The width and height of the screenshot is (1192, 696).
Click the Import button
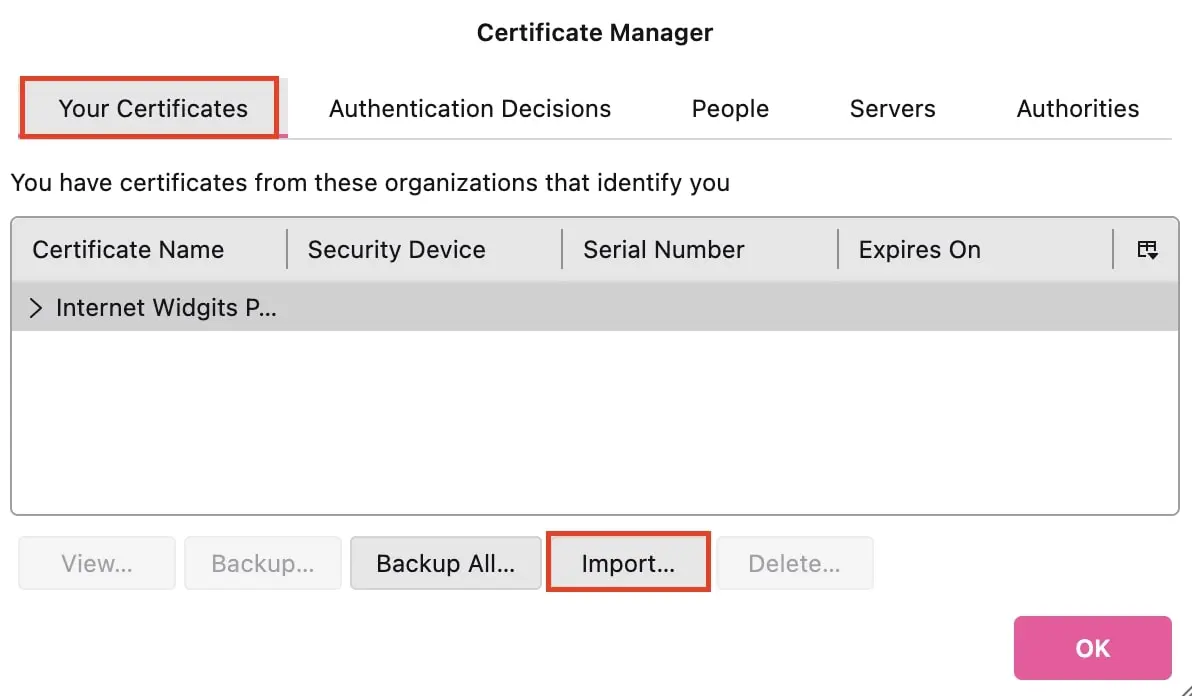click(627, 562)
